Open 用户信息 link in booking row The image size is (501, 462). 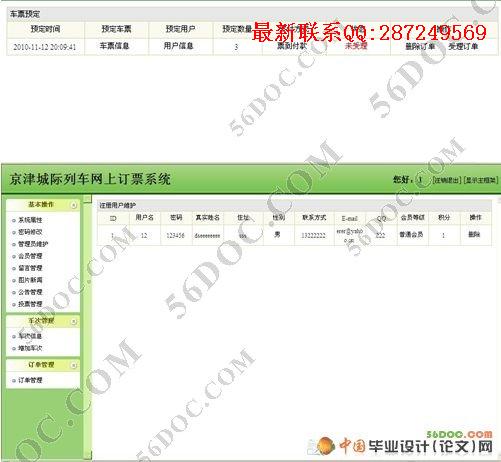(x=179, y=46)
